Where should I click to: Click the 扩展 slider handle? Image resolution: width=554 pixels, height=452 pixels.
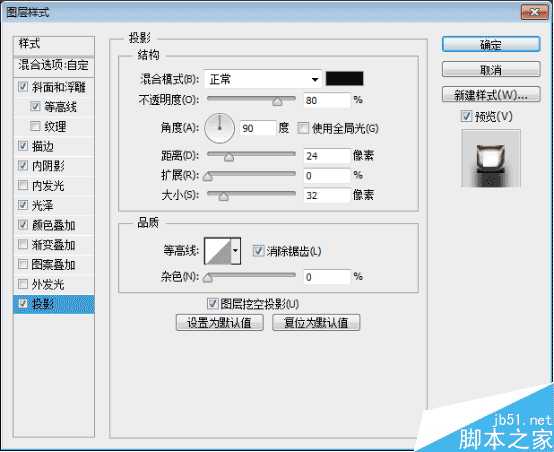coord(208,176)
